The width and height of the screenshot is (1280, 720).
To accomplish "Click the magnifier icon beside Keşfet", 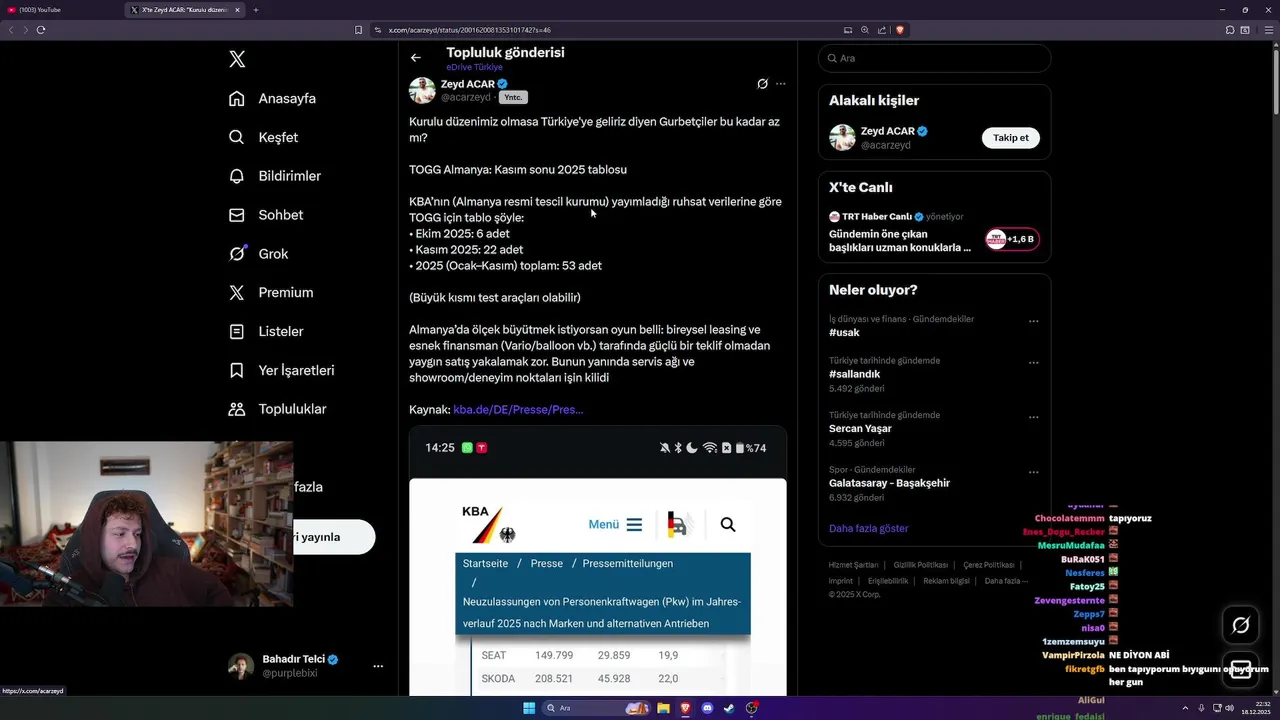I will tap(237, 137).
